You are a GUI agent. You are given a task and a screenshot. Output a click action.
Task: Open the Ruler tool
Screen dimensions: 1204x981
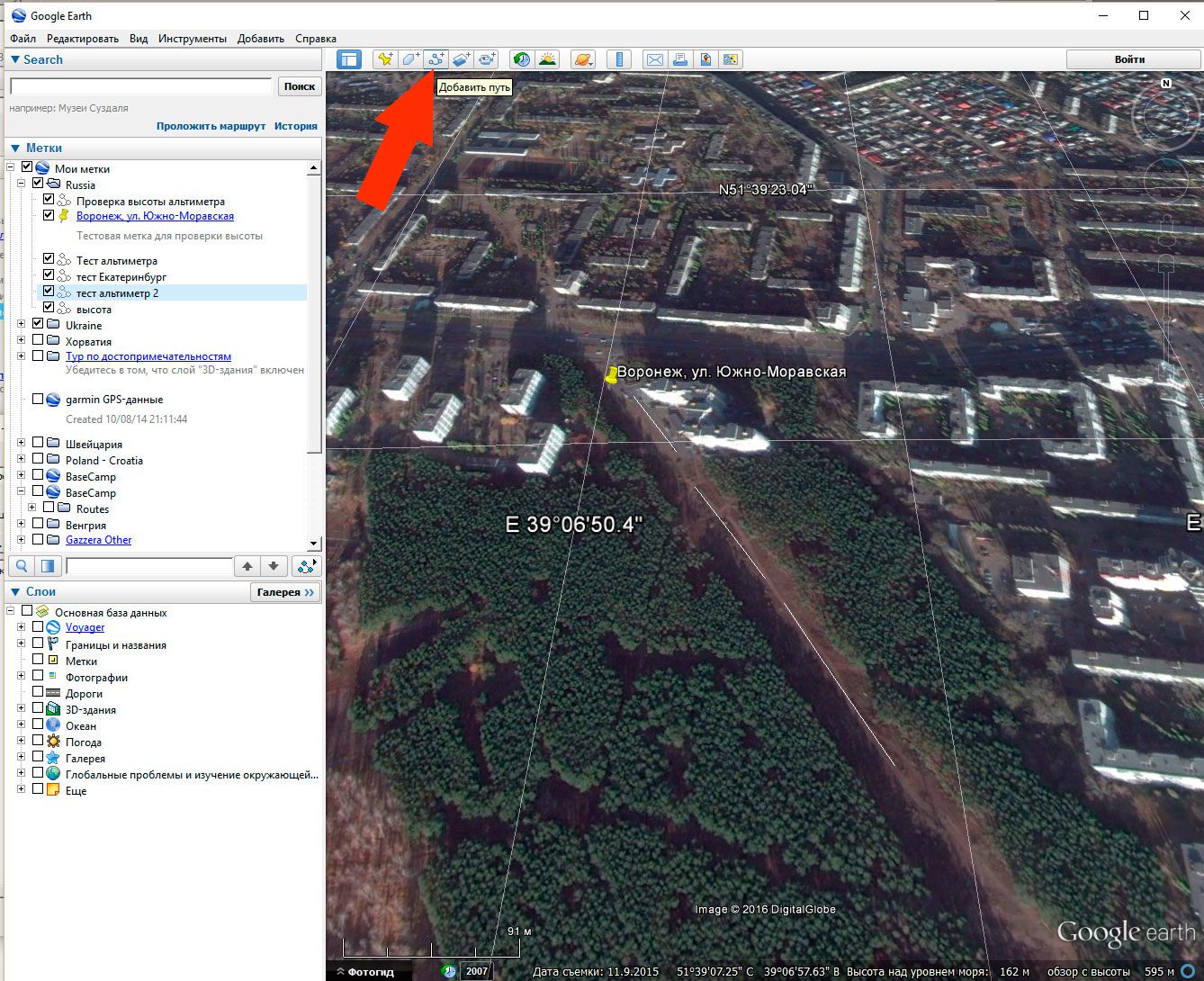click(618, 59)
